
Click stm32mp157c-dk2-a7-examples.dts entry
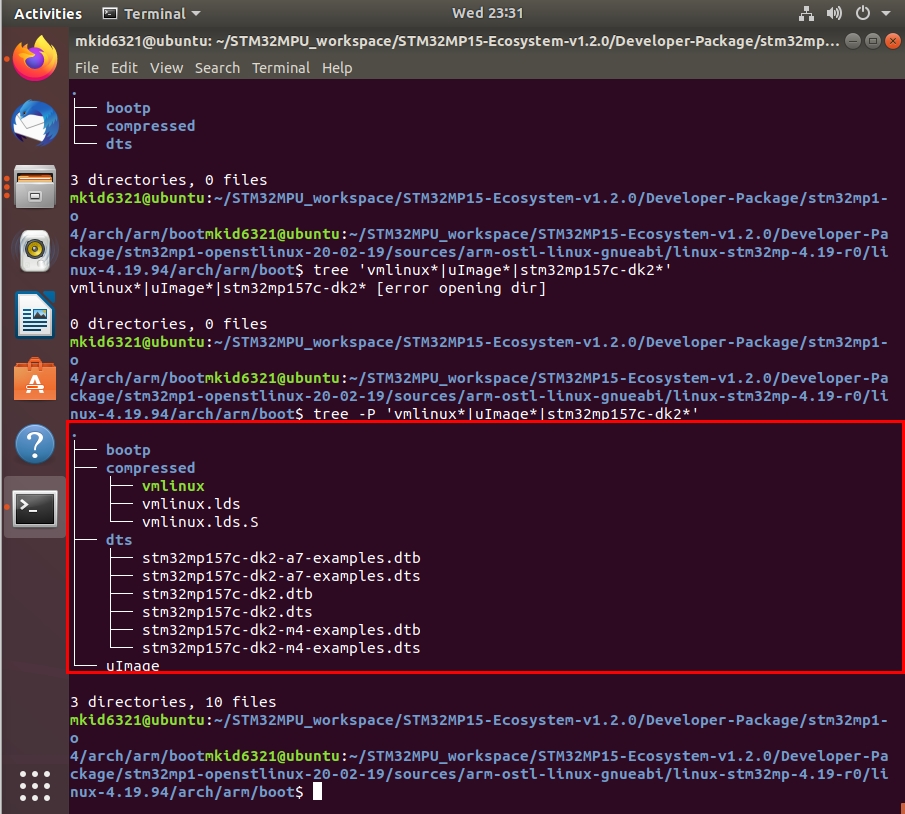tap(281, 576)
